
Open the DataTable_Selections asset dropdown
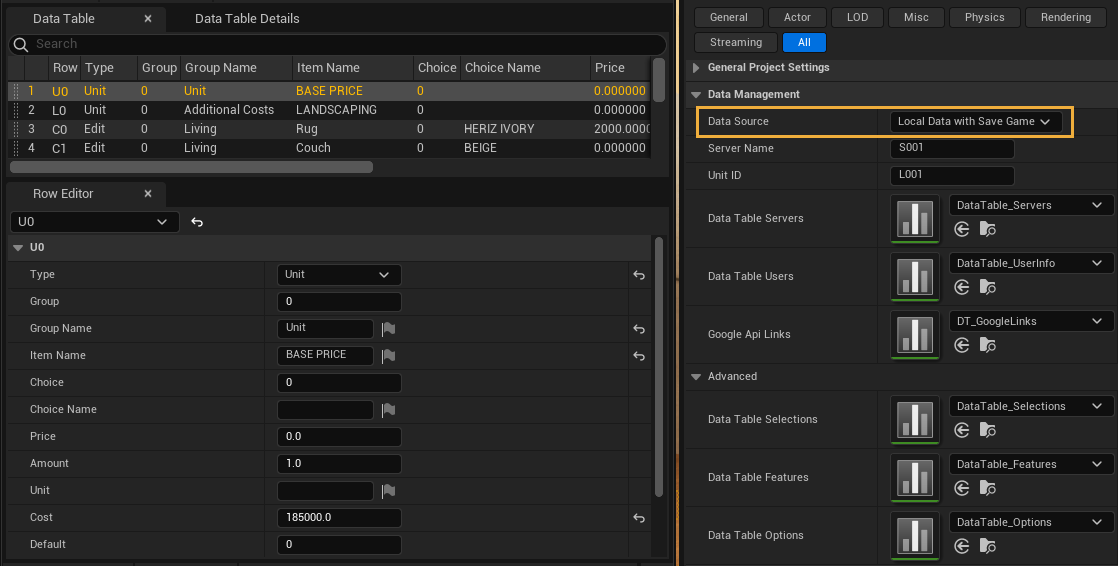(1031, 406)
